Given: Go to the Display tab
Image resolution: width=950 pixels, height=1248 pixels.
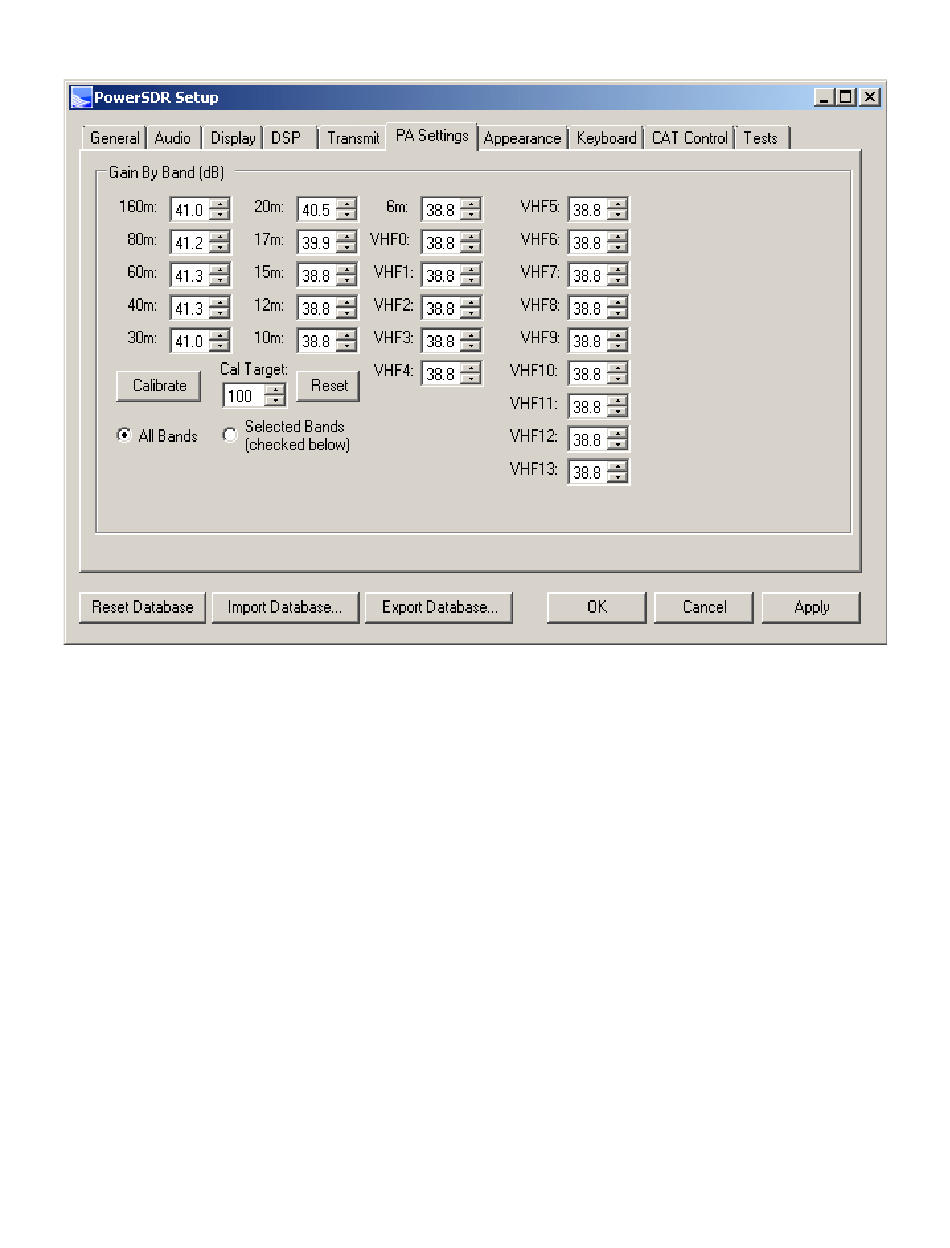Looking at the screenshot, I should tap(233, 138).
